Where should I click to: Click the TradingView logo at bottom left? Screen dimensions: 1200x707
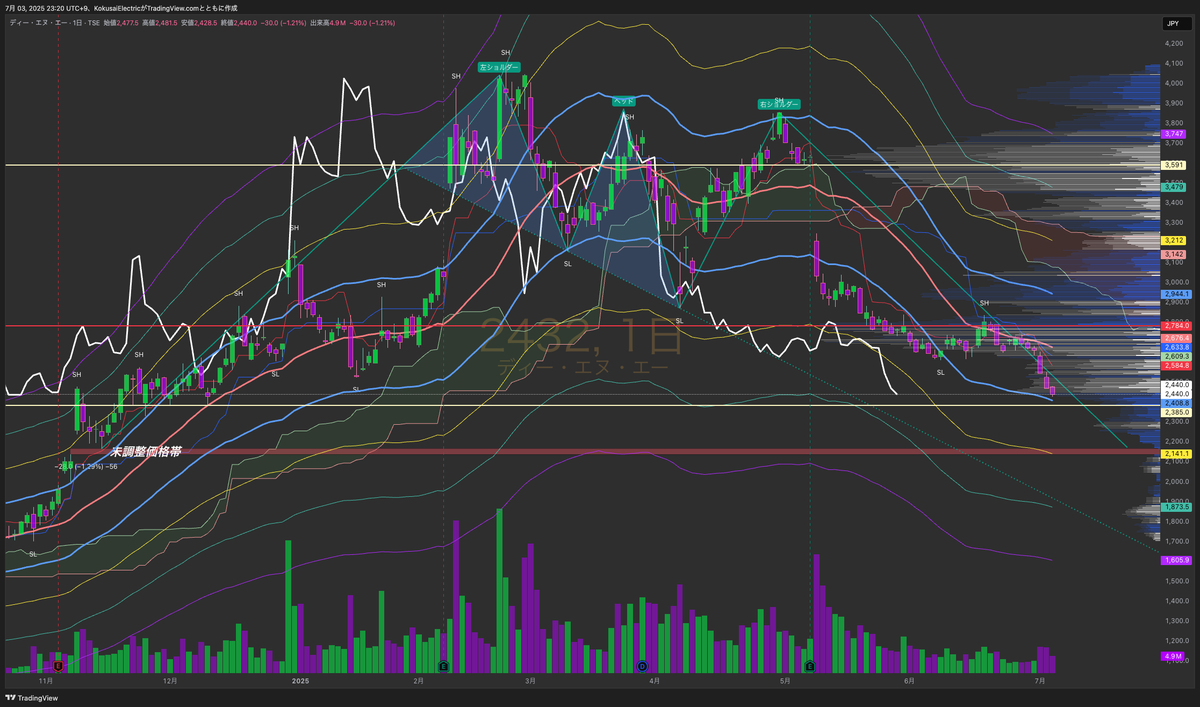point(32,698)
